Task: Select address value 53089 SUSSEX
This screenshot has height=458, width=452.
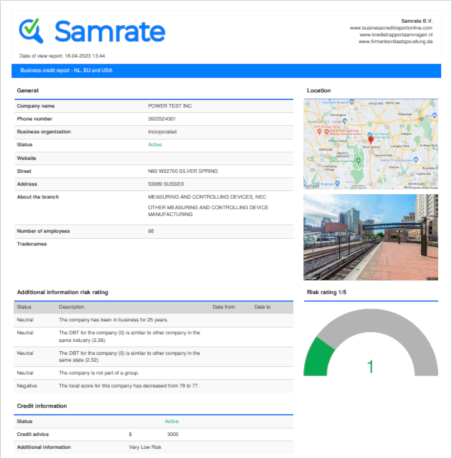Action: point(166,184)
